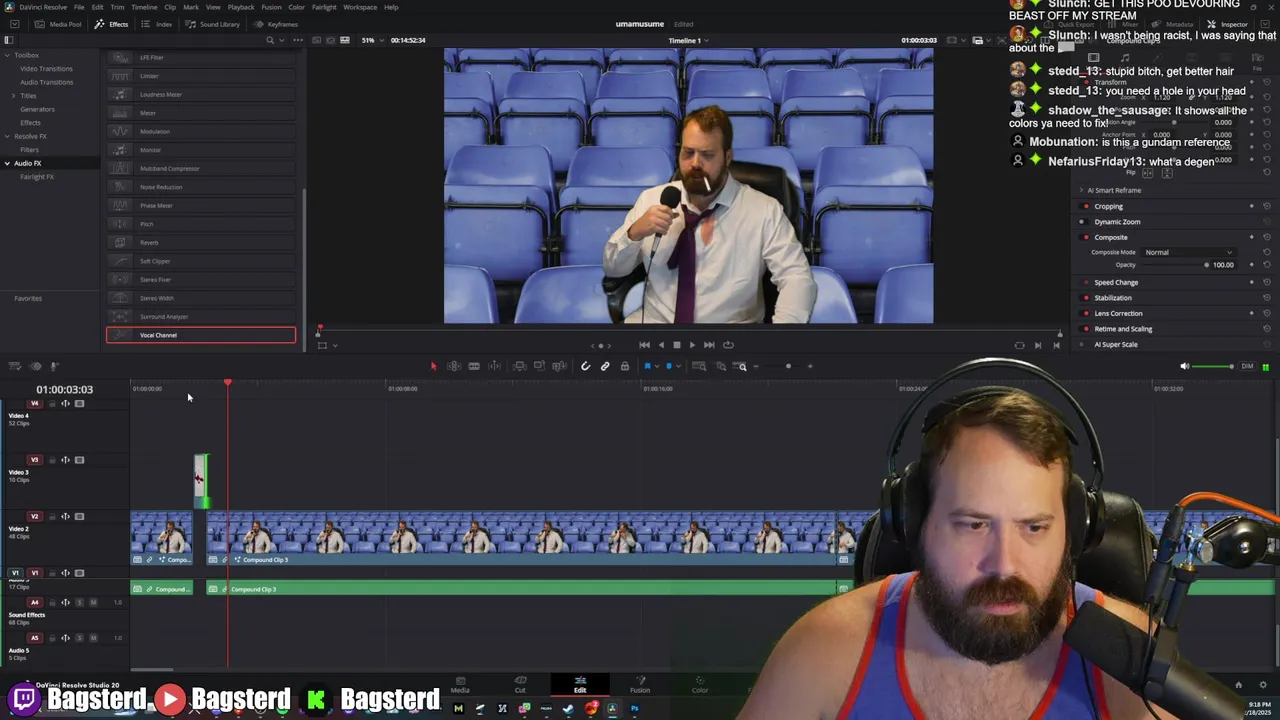Click the Replace Clip toolbar icon
The height and width of the screenshot is (720, 1280).
pos(559,366)
